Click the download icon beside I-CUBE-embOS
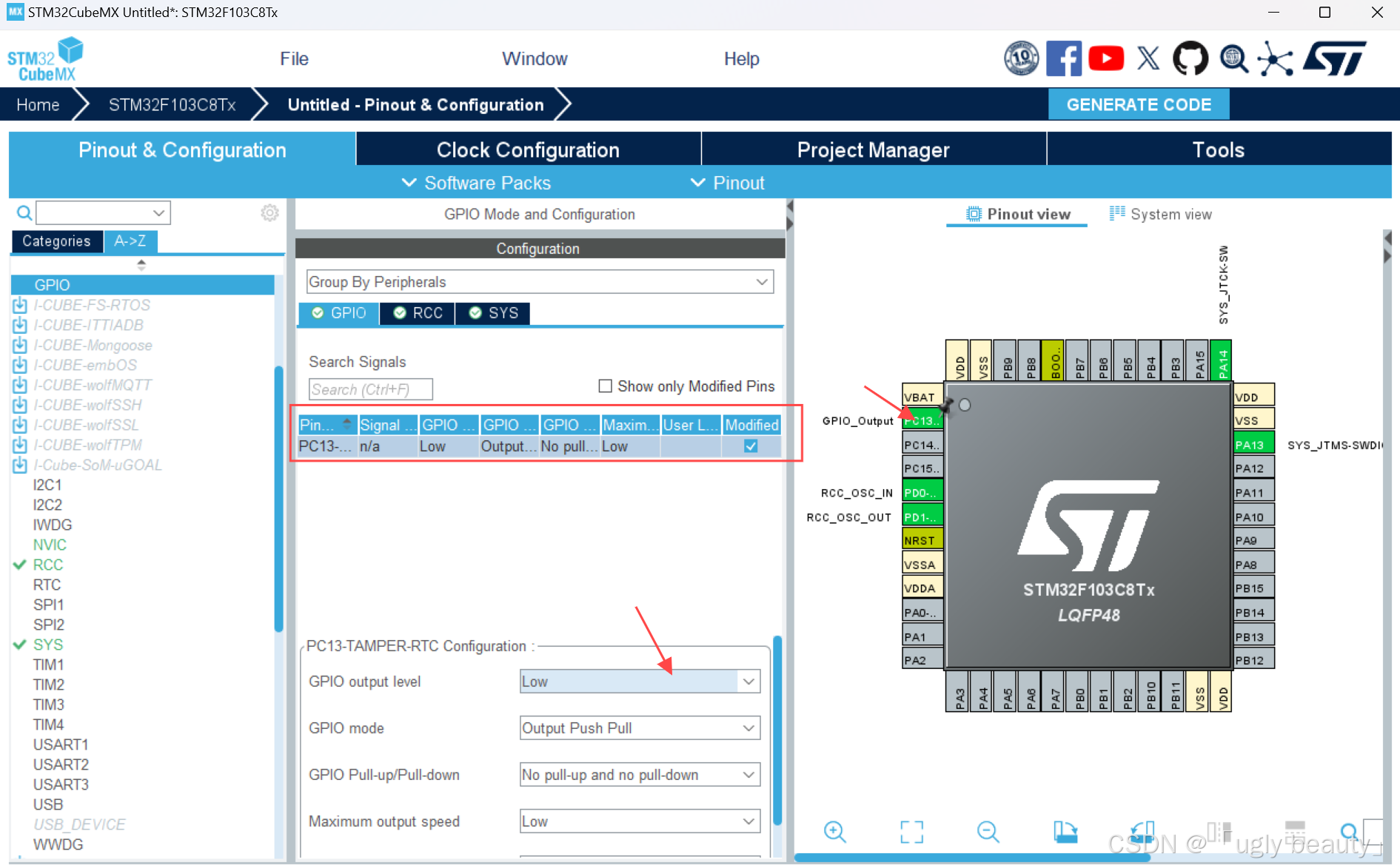The height and width of the screenshot is (868, 1400). coord(20,365)
